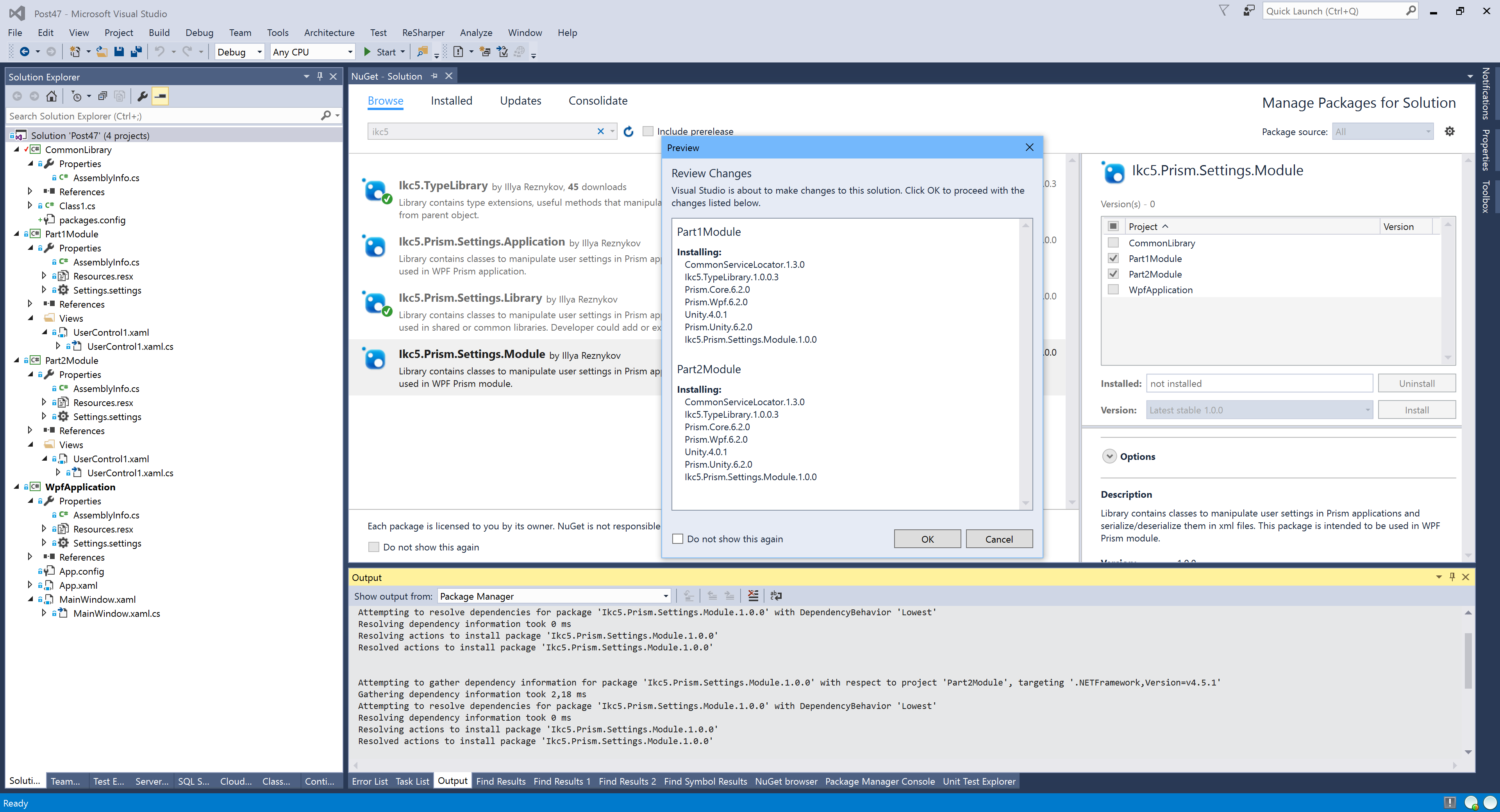Enable Include prerelease packages
The height and width of the screenshot is (812, 1500).
click(x=648, y=131)
